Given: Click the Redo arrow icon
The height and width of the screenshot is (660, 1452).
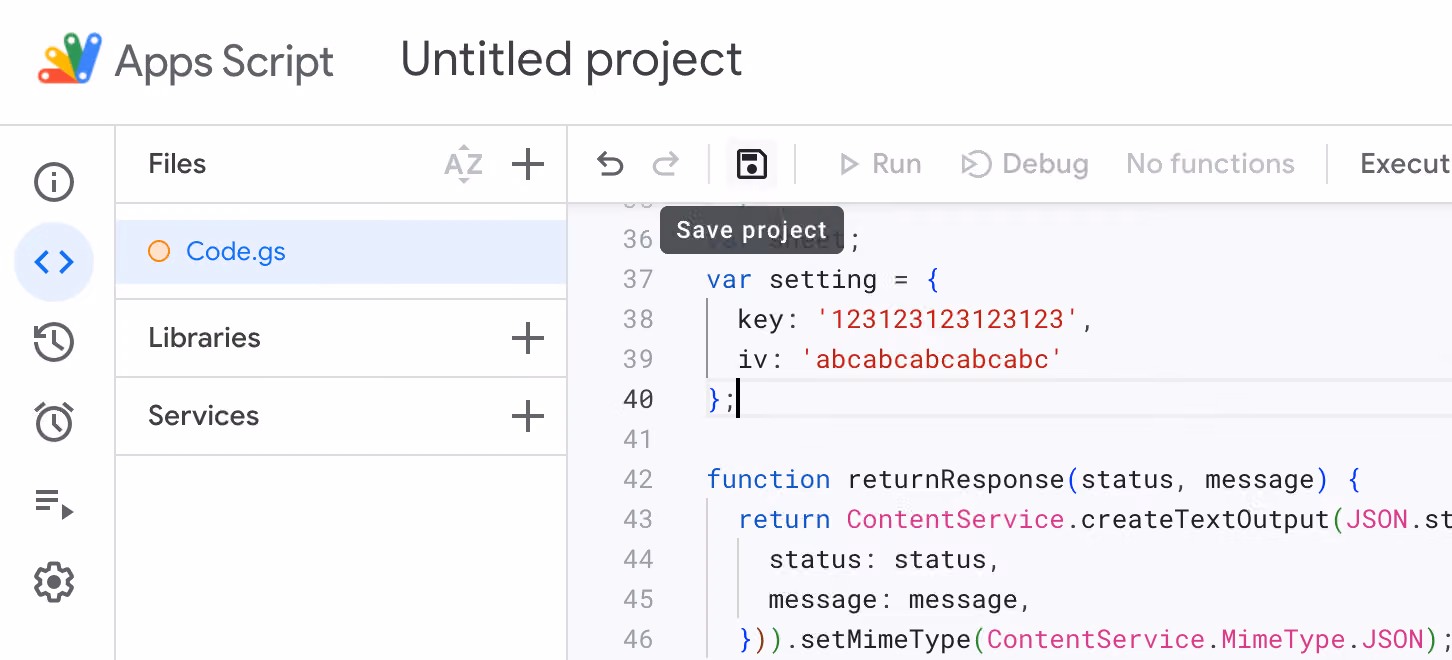Looking at the screenshot, I should tap(666, 164).
